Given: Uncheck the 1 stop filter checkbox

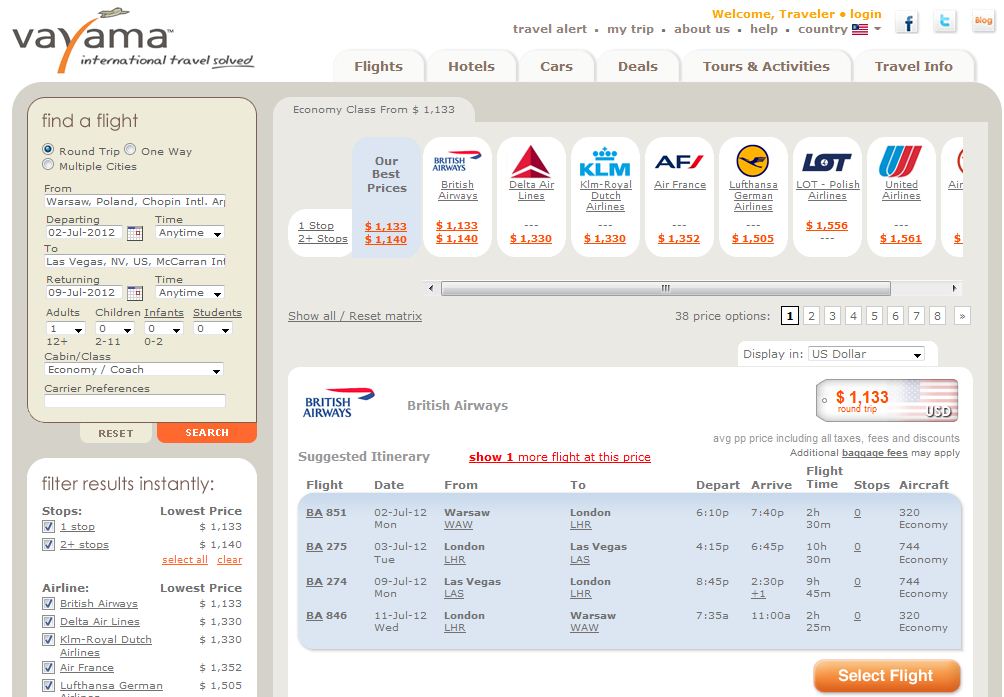Looking at the screenshot, I should 48,526.
